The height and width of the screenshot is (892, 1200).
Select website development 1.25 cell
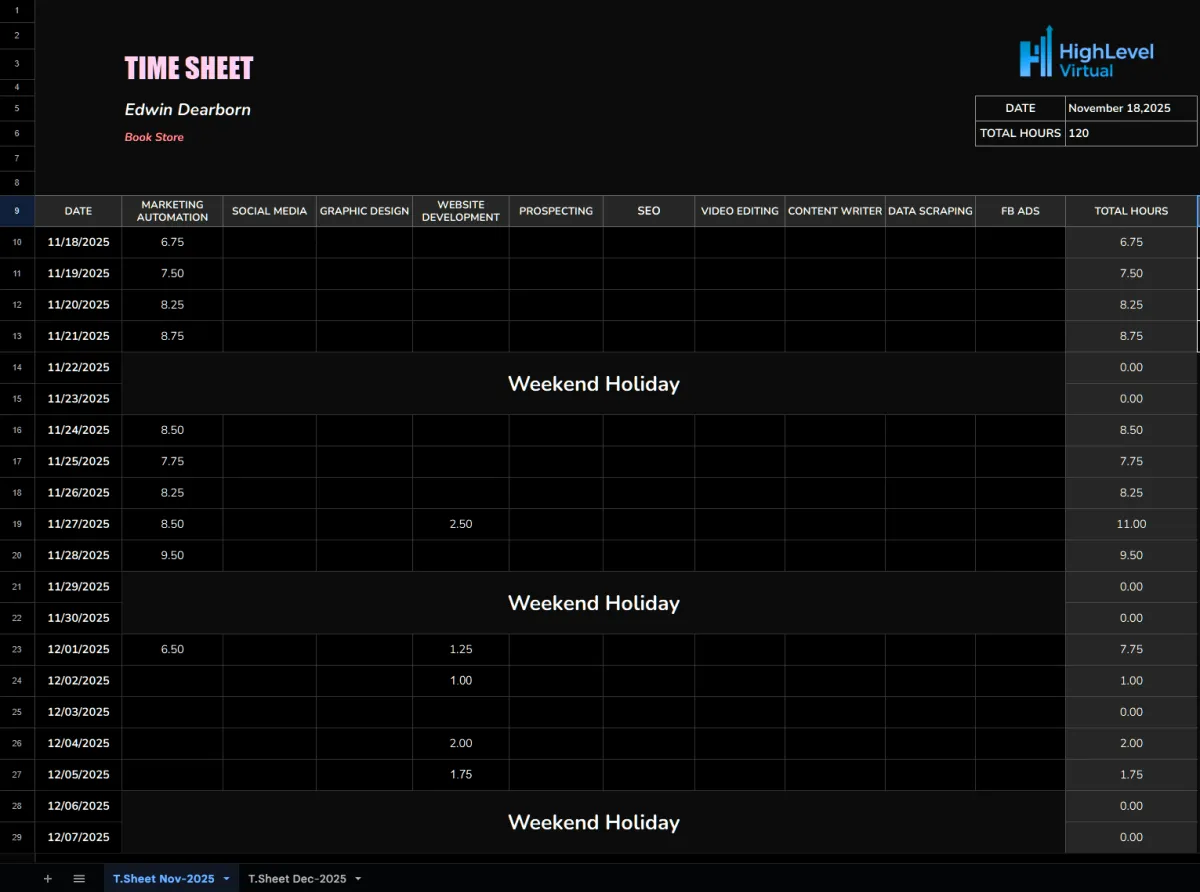tap(461, 649)
